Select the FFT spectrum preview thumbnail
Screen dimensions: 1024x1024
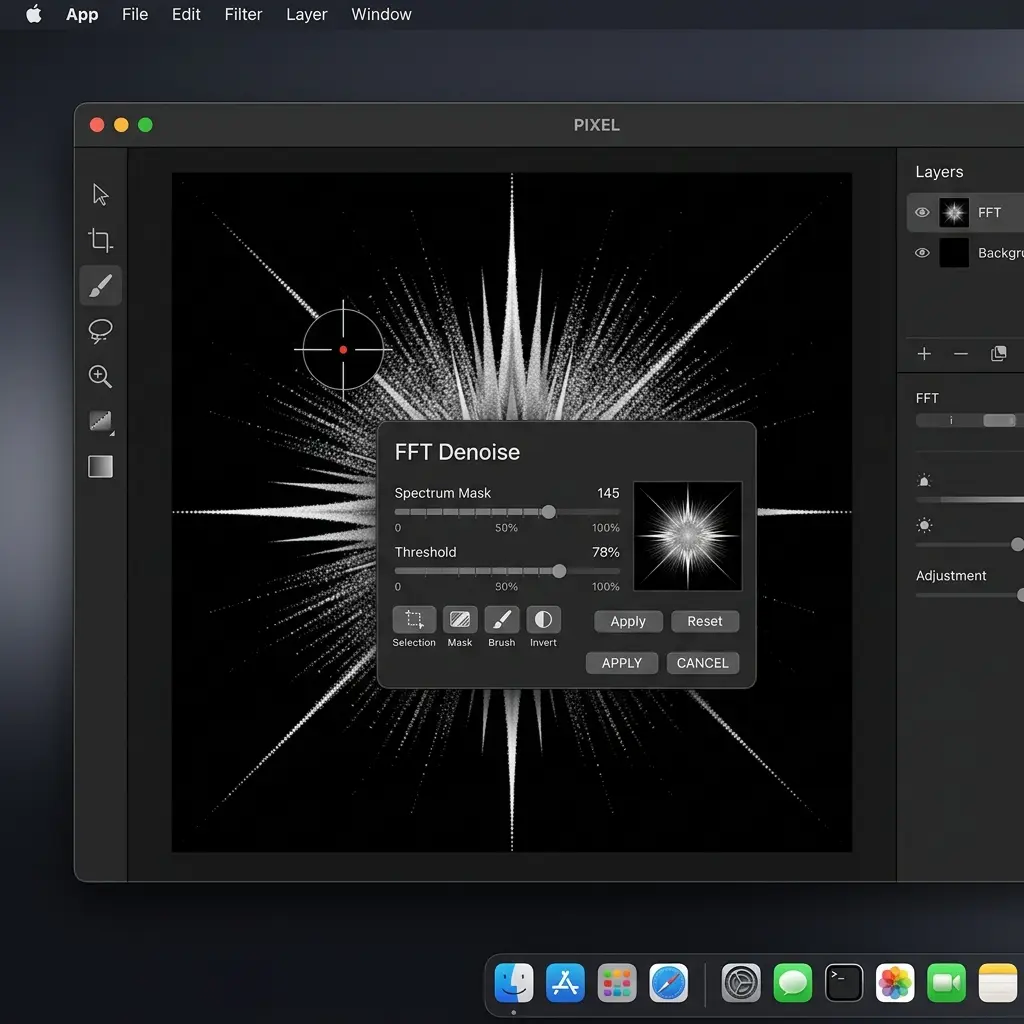pyautogui.click(x=688, y=536)
